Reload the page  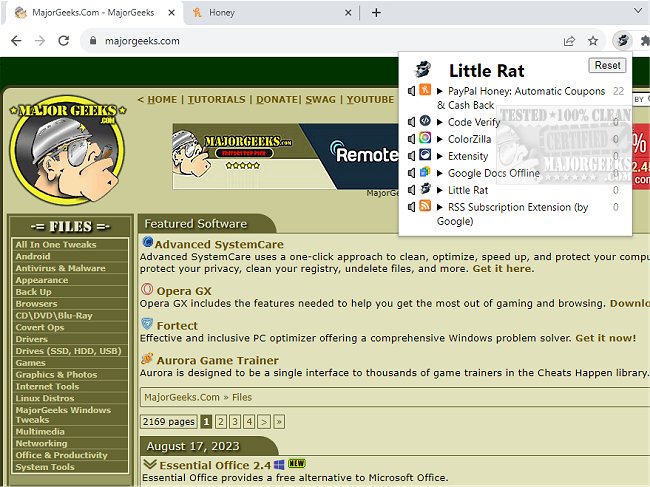pos(63,41)
